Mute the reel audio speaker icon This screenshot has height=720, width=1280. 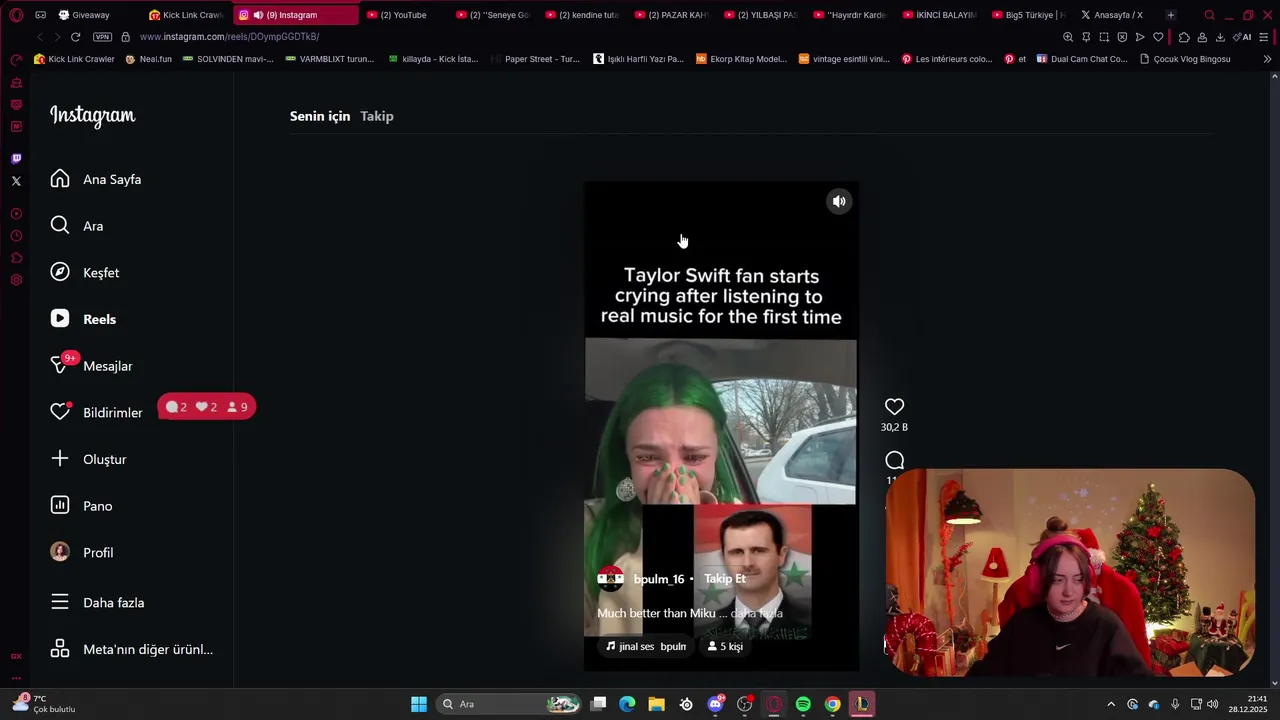839,201
